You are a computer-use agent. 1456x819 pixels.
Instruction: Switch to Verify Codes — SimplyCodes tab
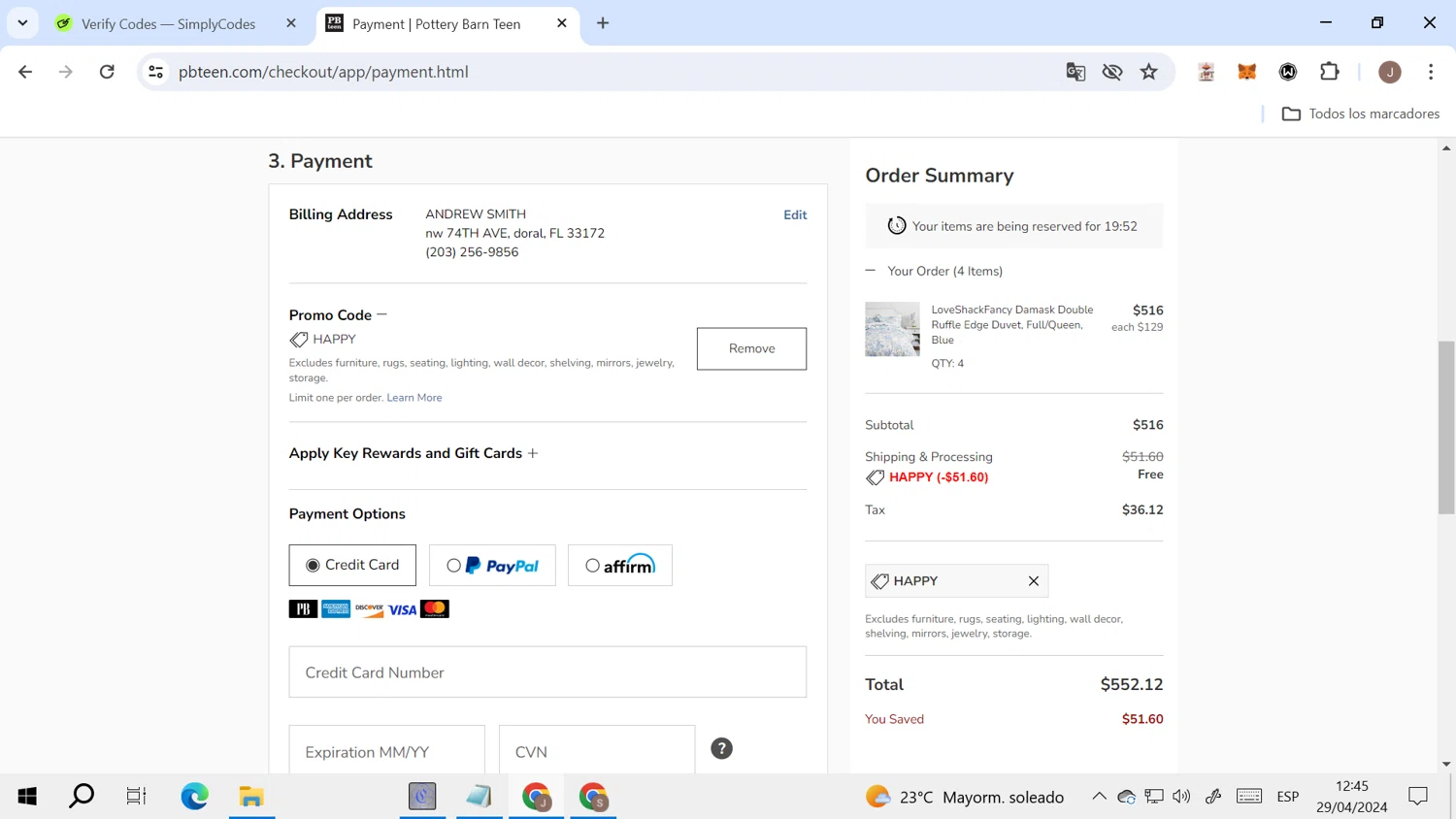(x=169, y=24)
